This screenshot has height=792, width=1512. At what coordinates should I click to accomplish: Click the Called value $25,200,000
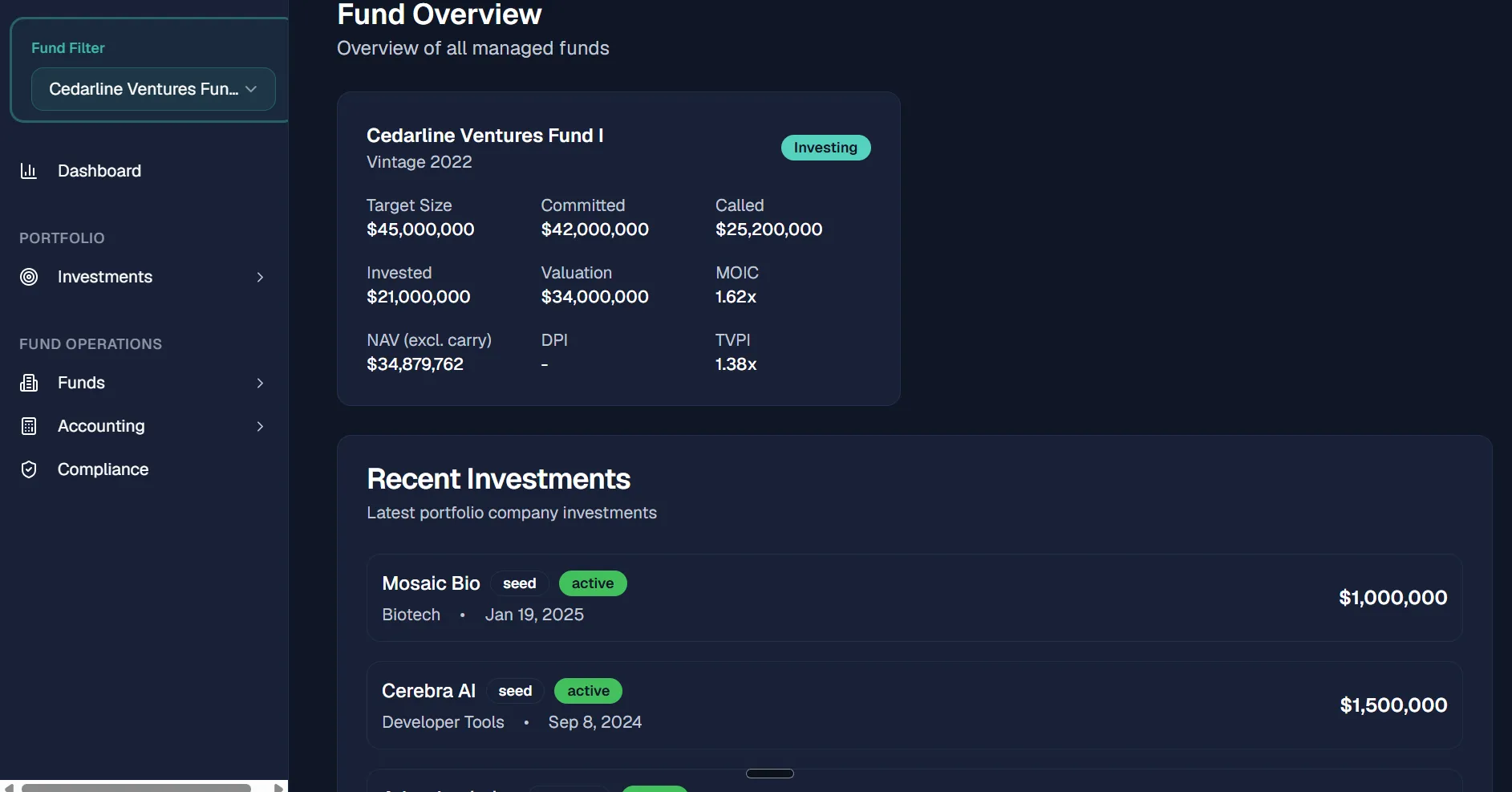(x=768, y=229)
